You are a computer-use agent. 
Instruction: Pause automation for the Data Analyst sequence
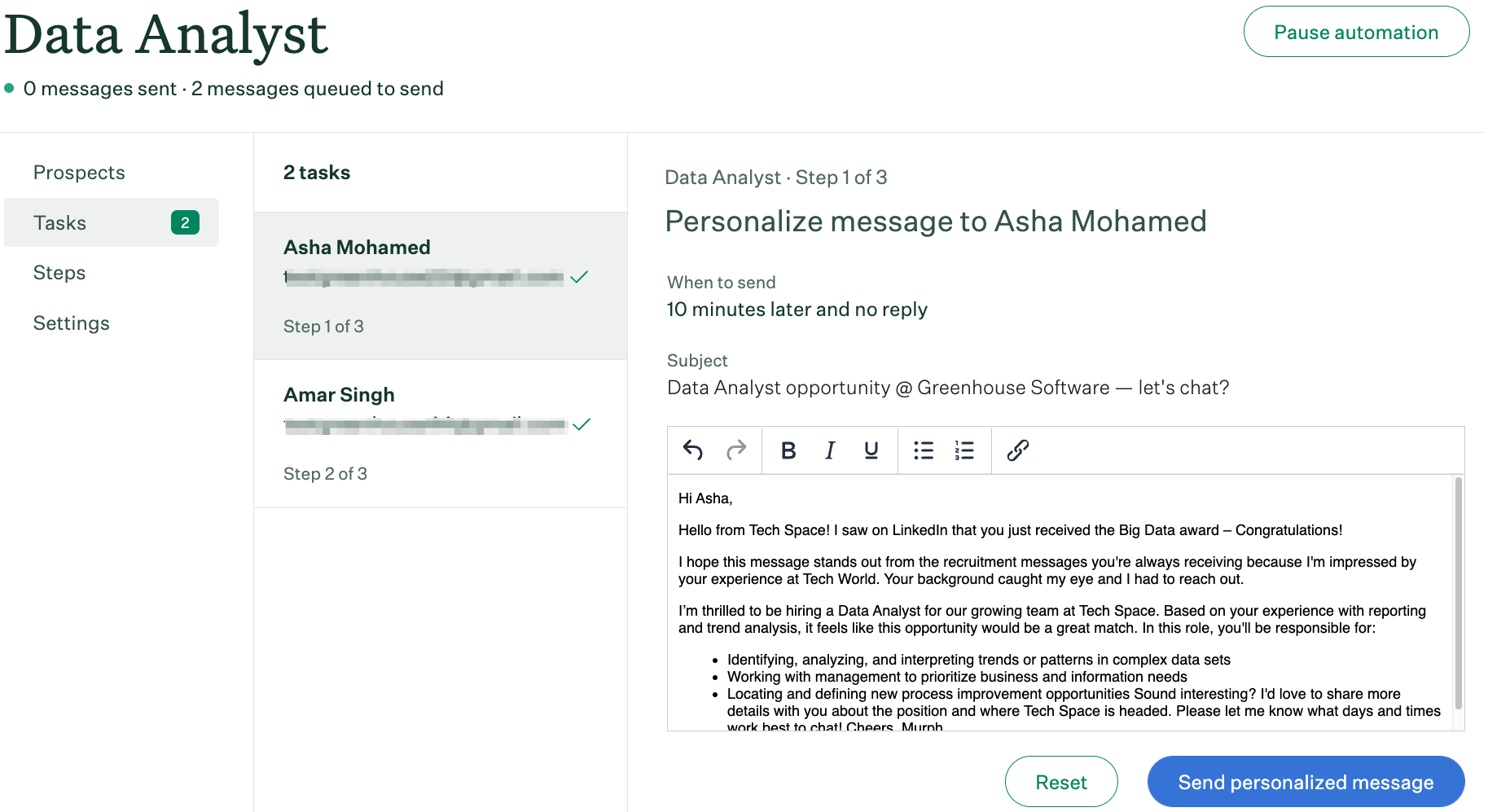click(x=1356, y=32)
